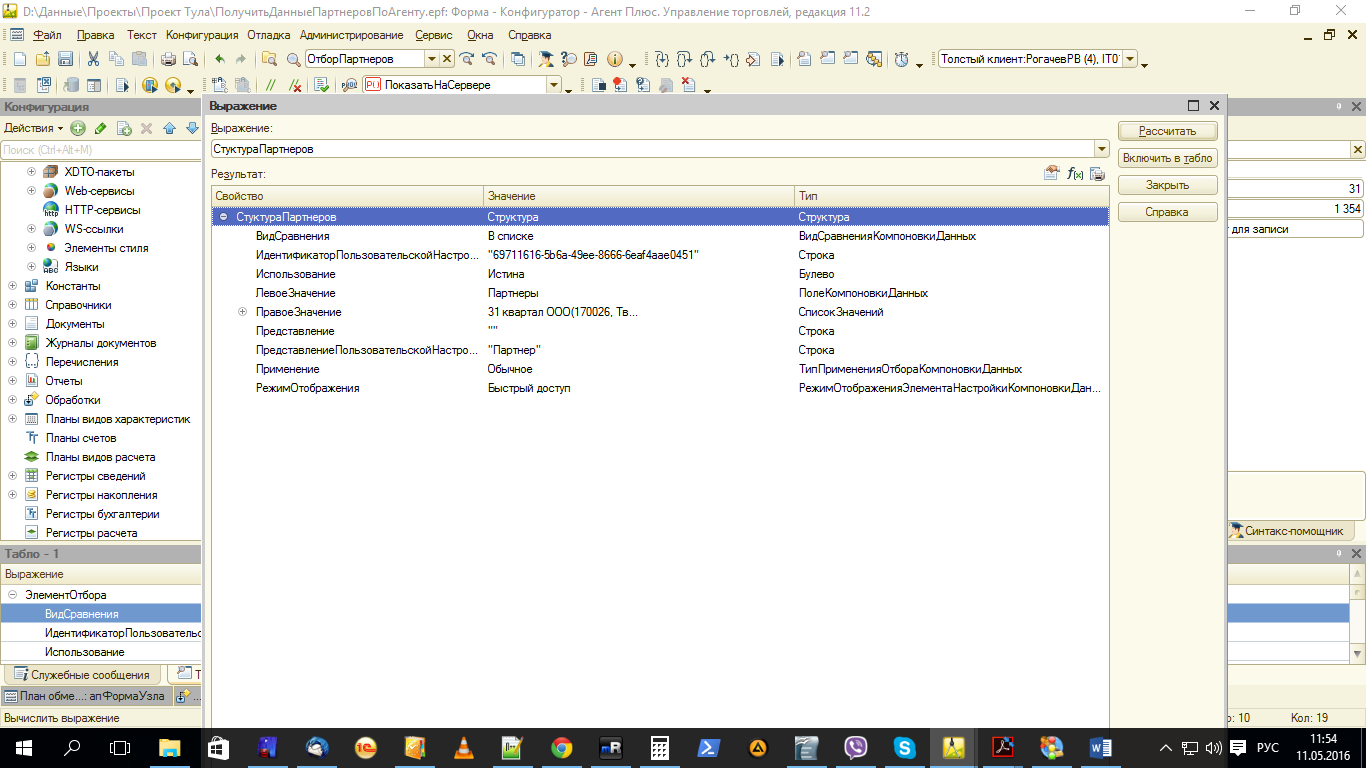Viewport: 1366px width, 768px height.
Task: Expand the ПравоеЗначение row
Action: pyautogui.click(x=242, y=312)
